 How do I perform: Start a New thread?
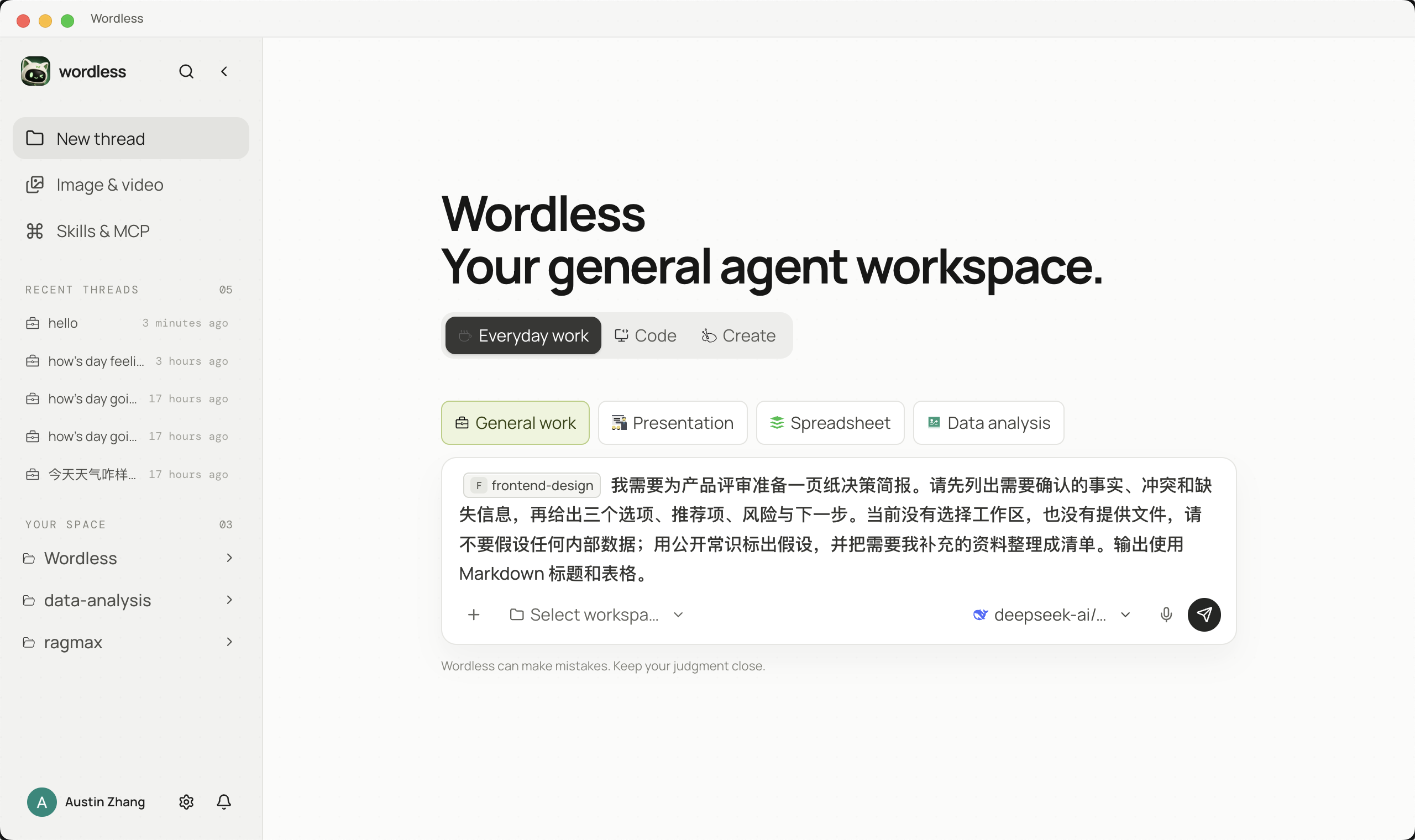[x=131, y=138]
